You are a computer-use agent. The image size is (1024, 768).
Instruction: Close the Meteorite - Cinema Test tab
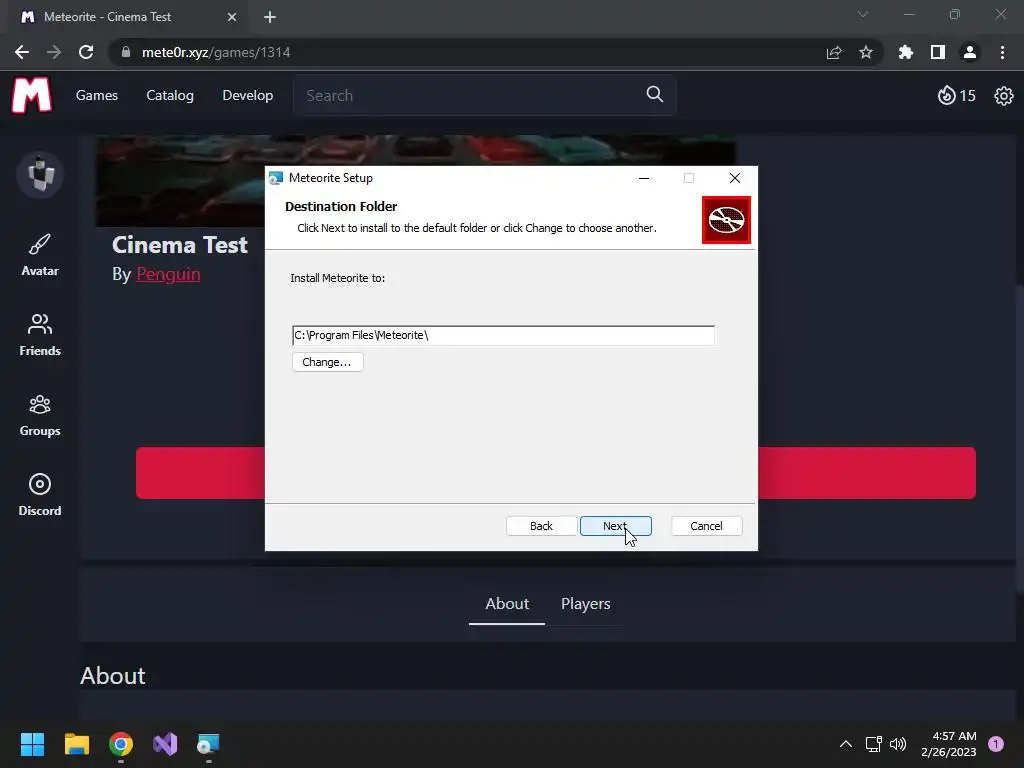232,17
